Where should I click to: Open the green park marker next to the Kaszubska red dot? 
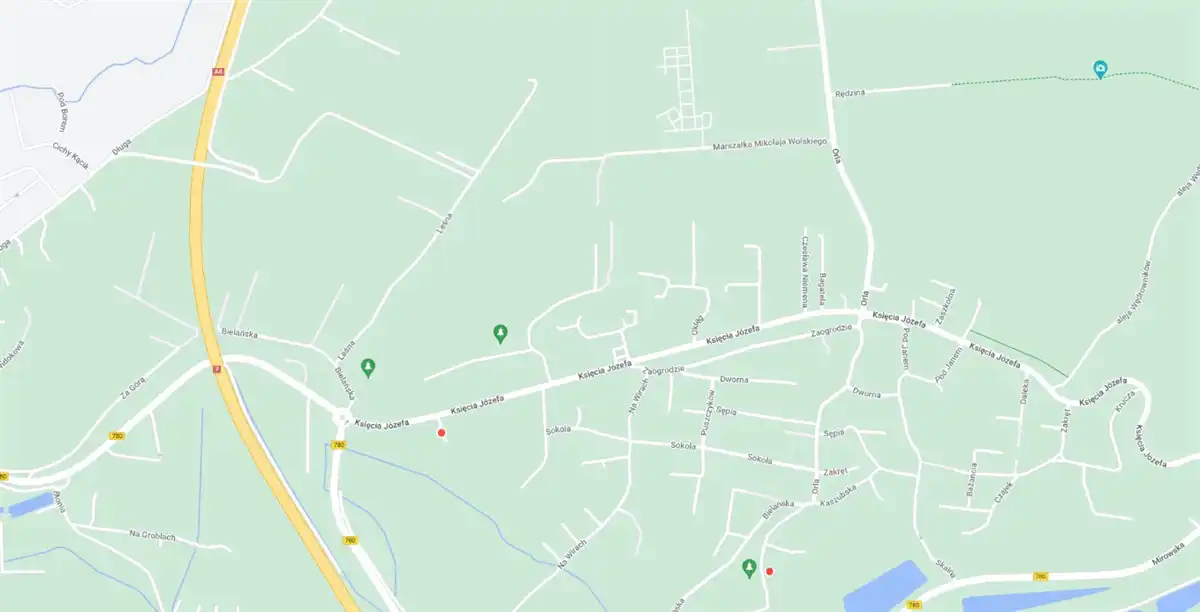pos(749,569)
